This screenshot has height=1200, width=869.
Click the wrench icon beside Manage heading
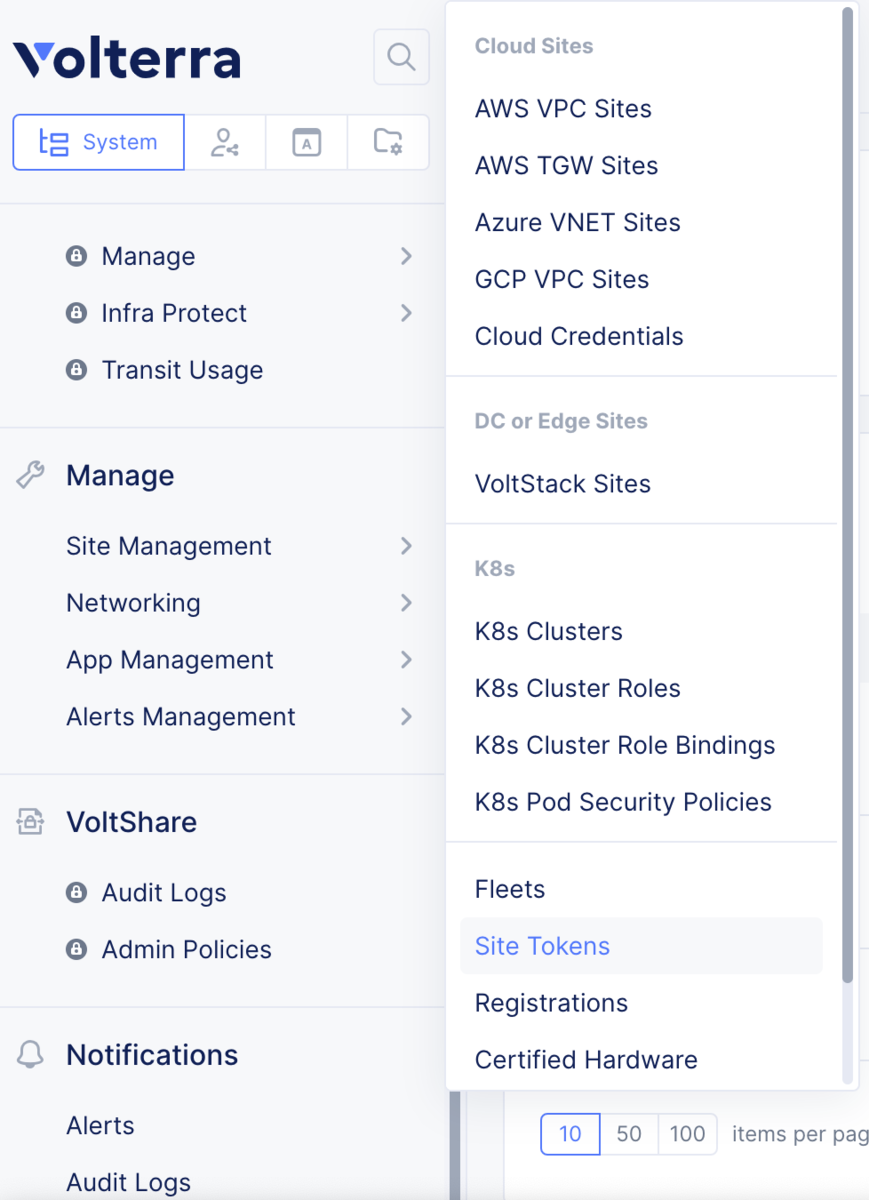coord(31,475)
